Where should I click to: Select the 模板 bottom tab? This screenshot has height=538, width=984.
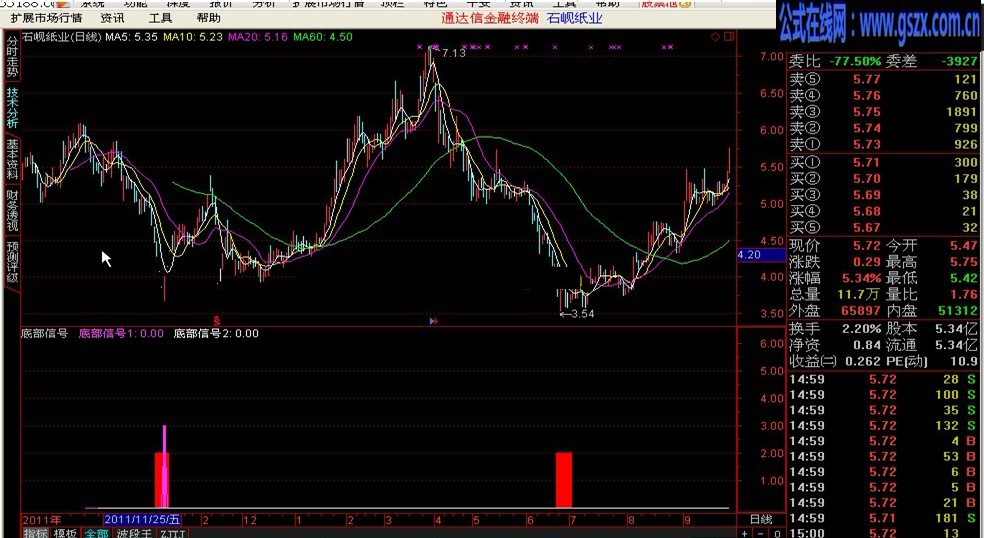[x=65, y=533]
